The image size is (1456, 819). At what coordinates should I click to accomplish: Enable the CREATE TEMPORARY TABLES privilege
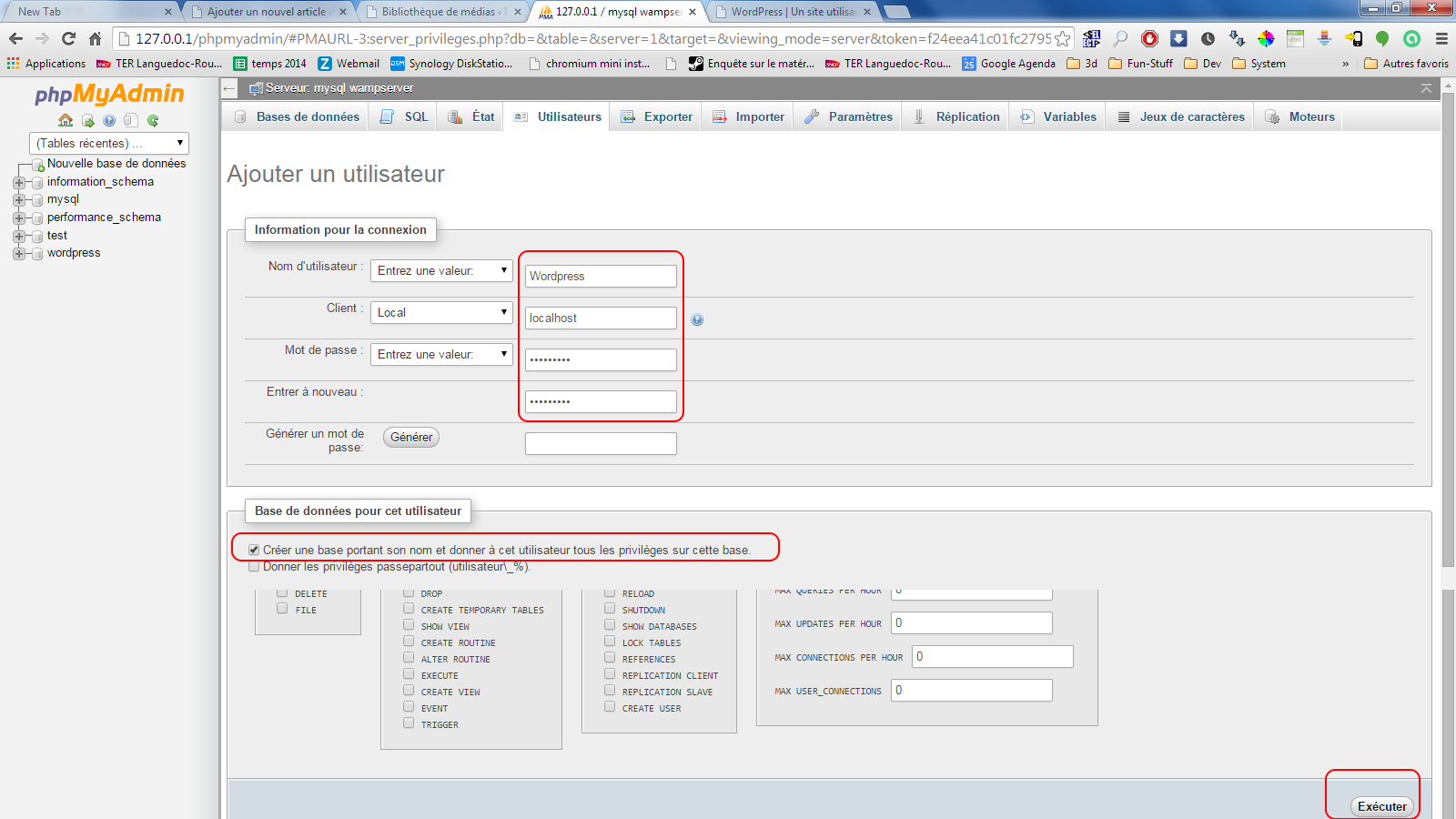409,609
